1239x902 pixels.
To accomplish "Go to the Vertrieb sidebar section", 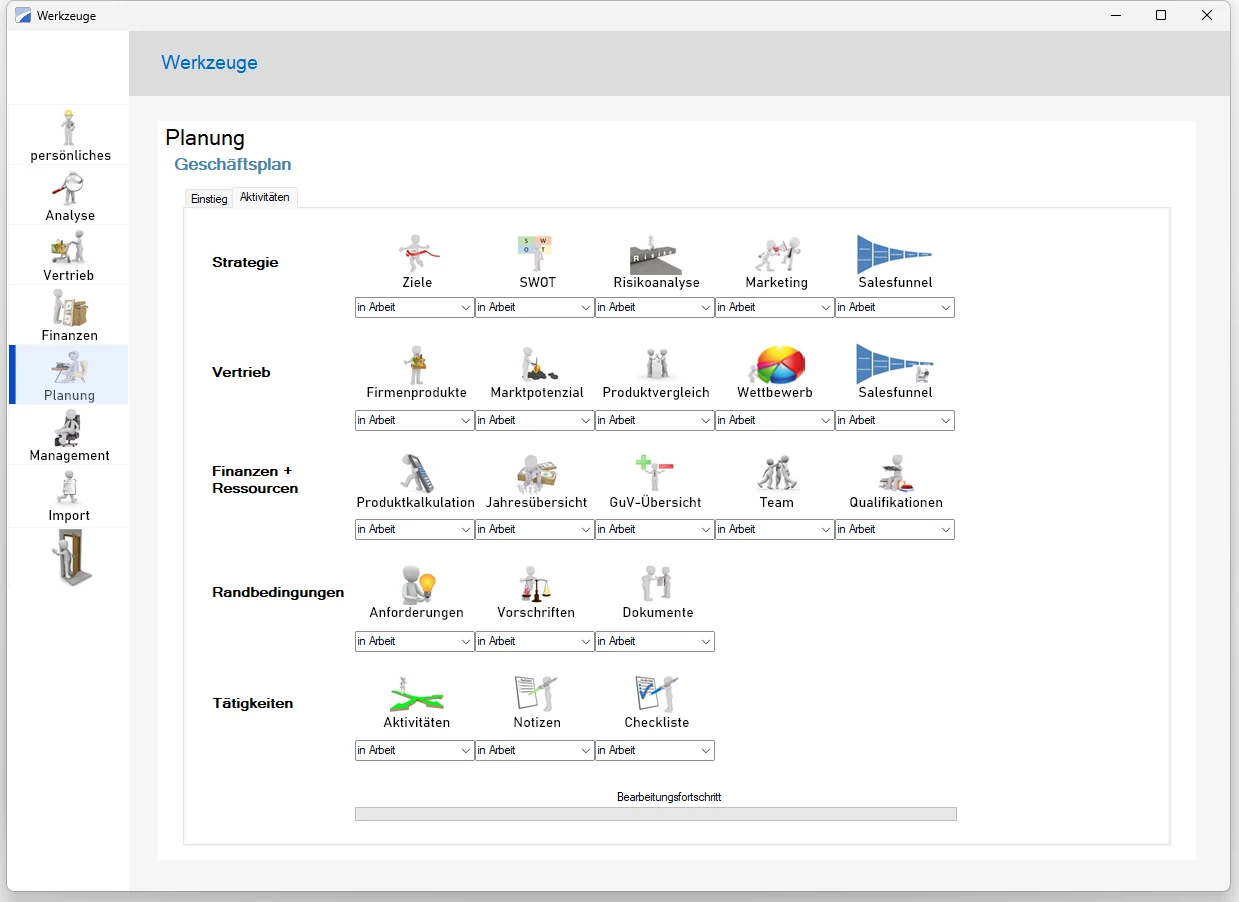I will coord(69,255).
